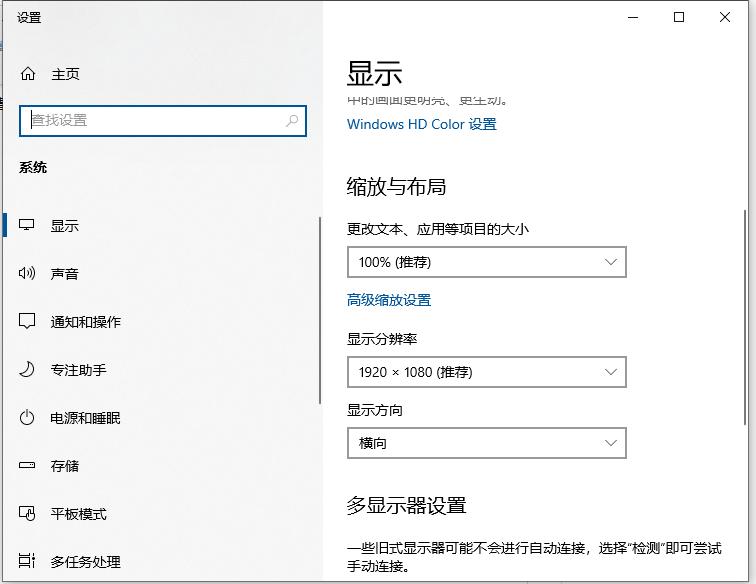Open 通知和操作 settings
The height and width of the screenshot is (584, 756).
(x=85, y=322)
